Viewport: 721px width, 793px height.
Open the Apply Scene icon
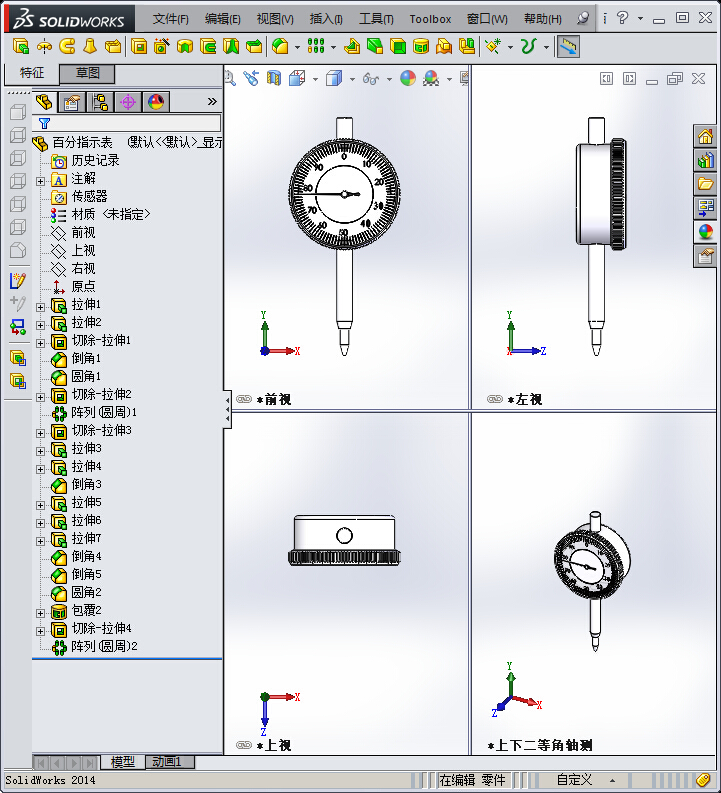pos(431,78)
